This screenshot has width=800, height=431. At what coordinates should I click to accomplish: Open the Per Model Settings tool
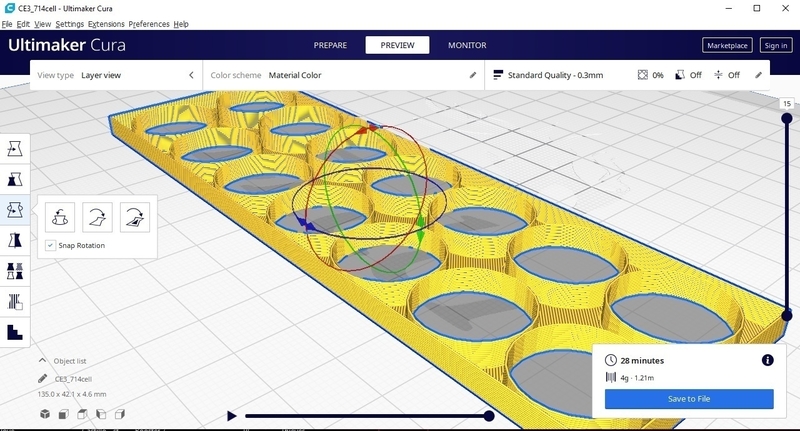15,272
